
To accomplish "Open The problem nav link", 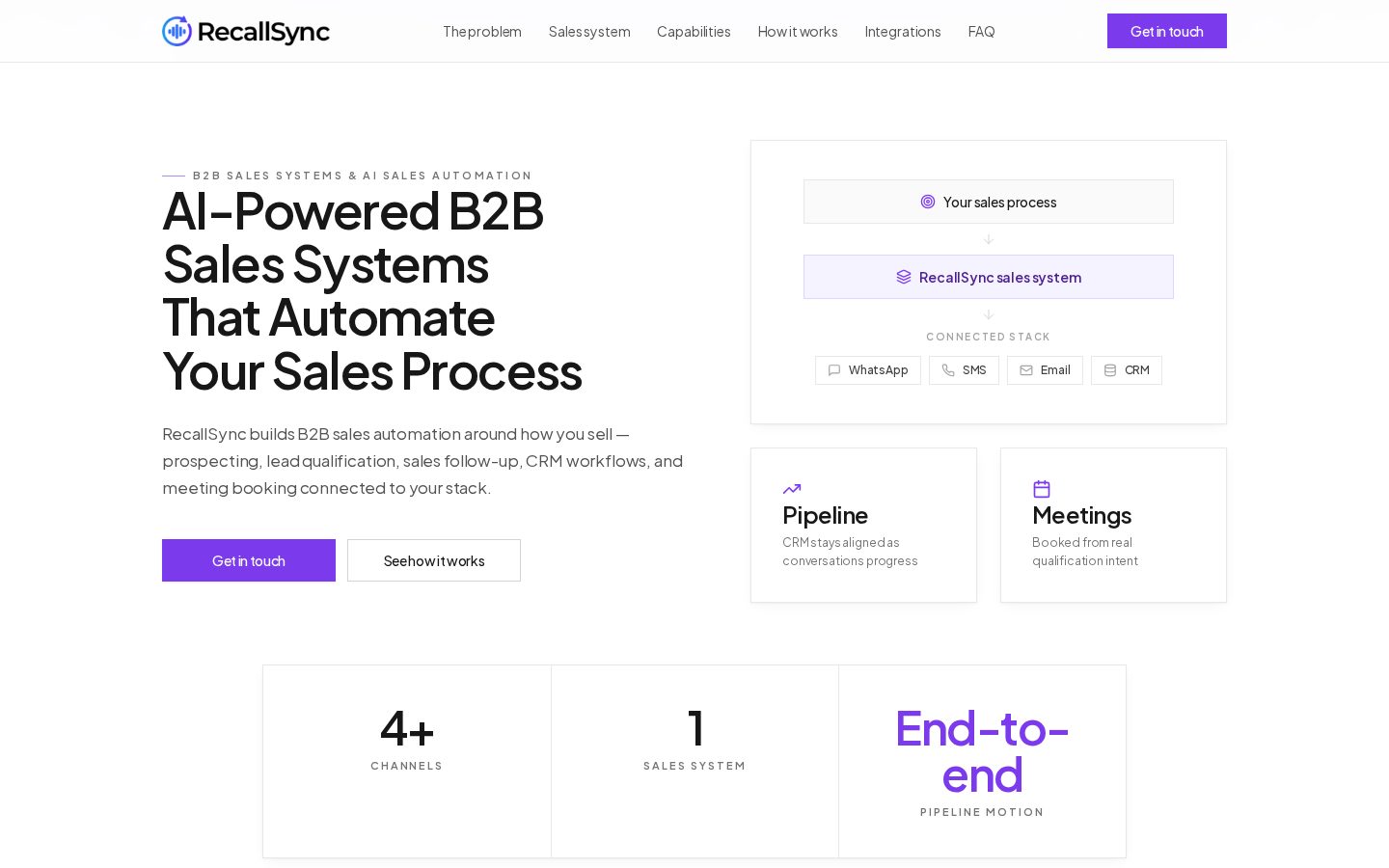I will (x=482, y=32).
